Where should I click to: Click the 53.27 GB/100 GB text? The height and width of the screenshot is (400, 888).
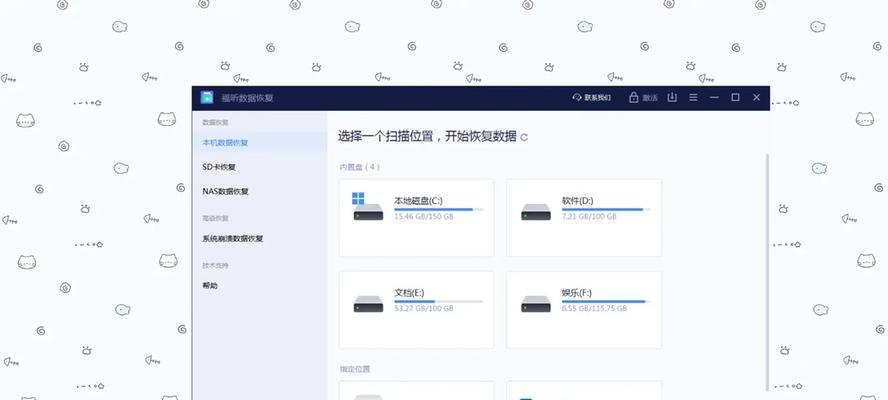424,309
